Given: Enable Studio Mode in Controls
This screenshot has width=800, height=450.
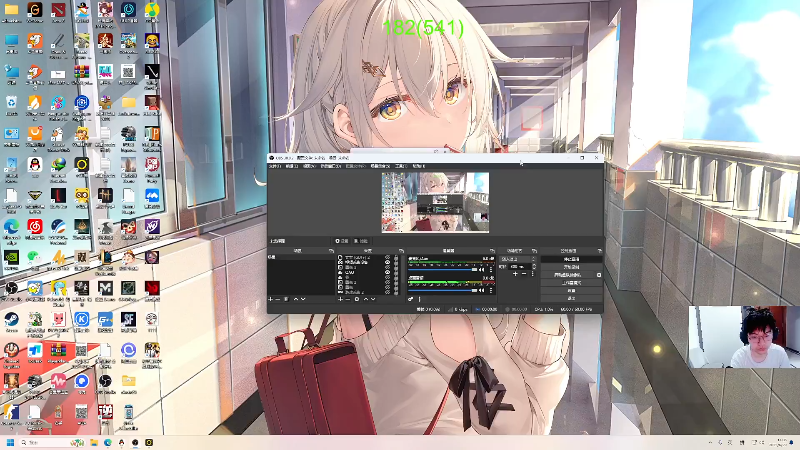Looking at the screenshot, I should [x=571, y=283].
